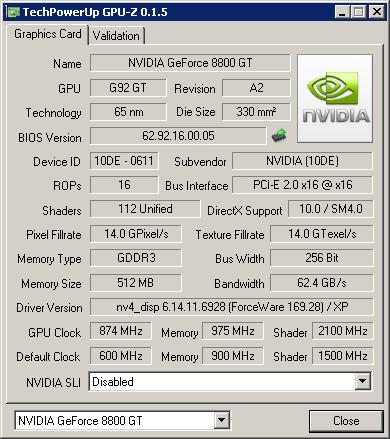Click default Memory clock 900 MHz
The image size is (390, 439).
[x=233, y=356]
